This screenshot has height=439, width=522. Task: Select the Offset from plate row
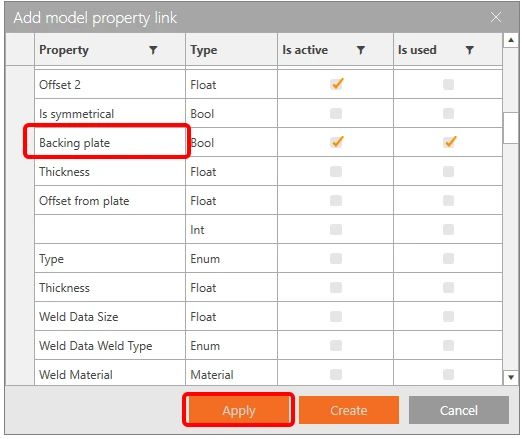click(268, 200)
